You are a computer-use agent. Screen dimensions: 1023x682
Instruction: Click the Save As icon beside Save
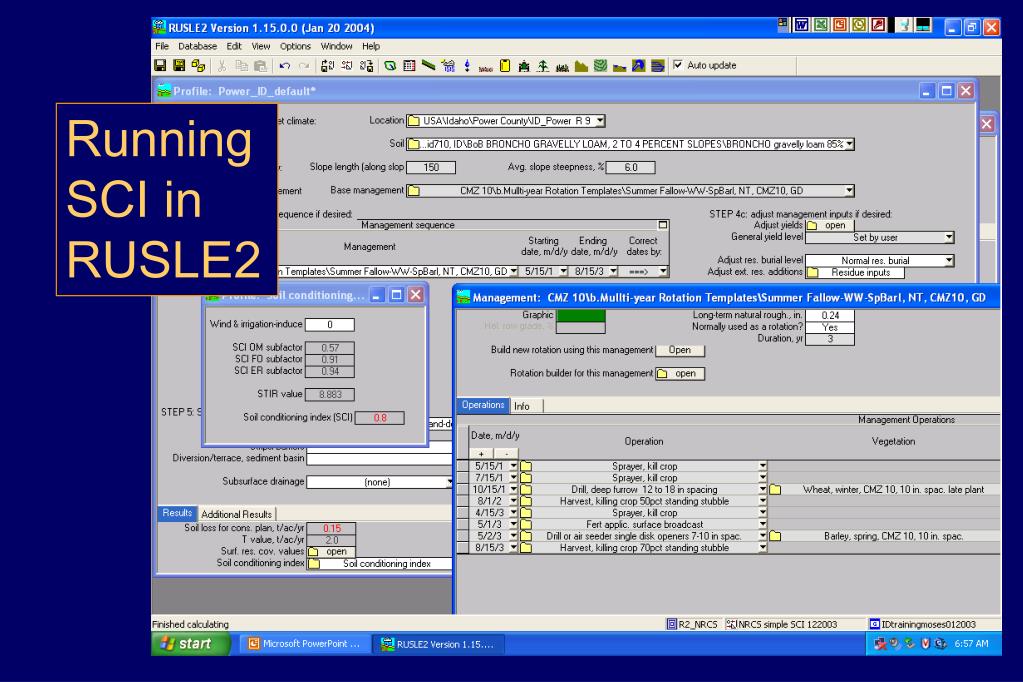click(179, 65)
